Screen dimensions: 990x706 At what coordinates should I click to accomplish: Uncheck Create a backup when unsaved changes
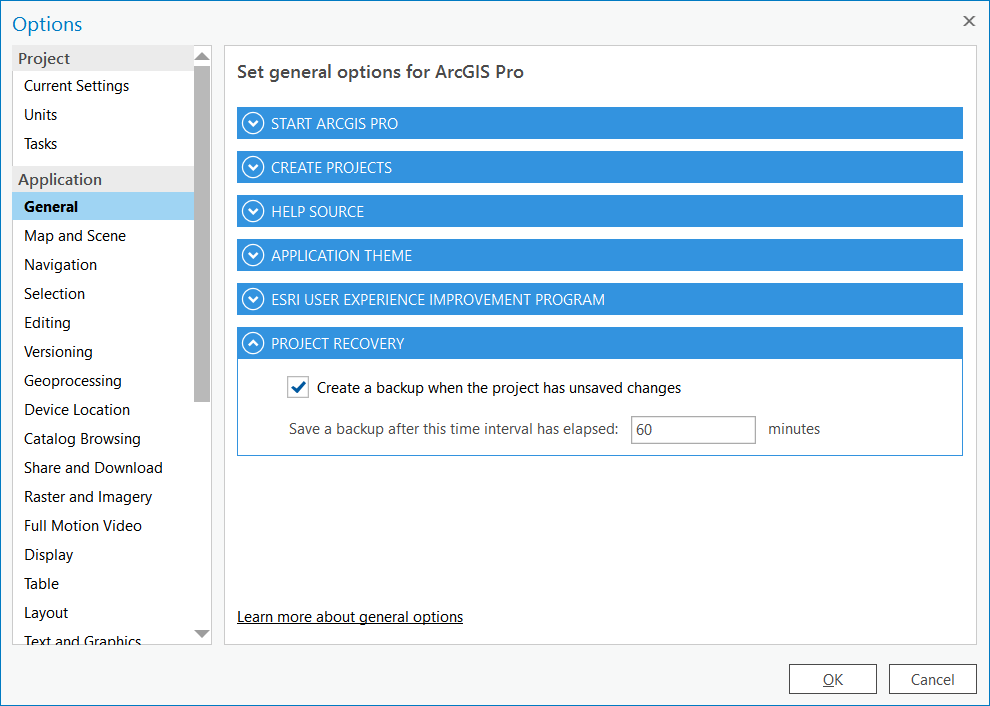(298, 387)
